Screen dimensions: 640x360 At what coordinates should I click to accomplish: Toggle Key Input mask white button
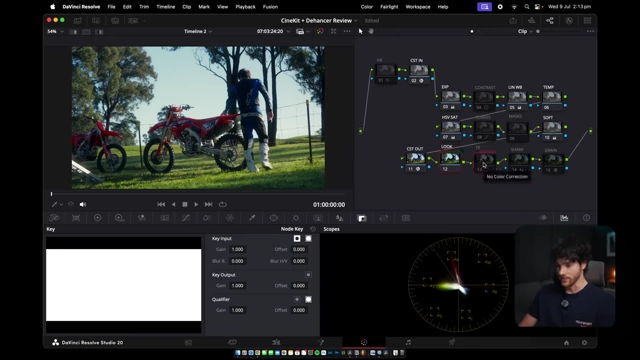pos(308,238)
